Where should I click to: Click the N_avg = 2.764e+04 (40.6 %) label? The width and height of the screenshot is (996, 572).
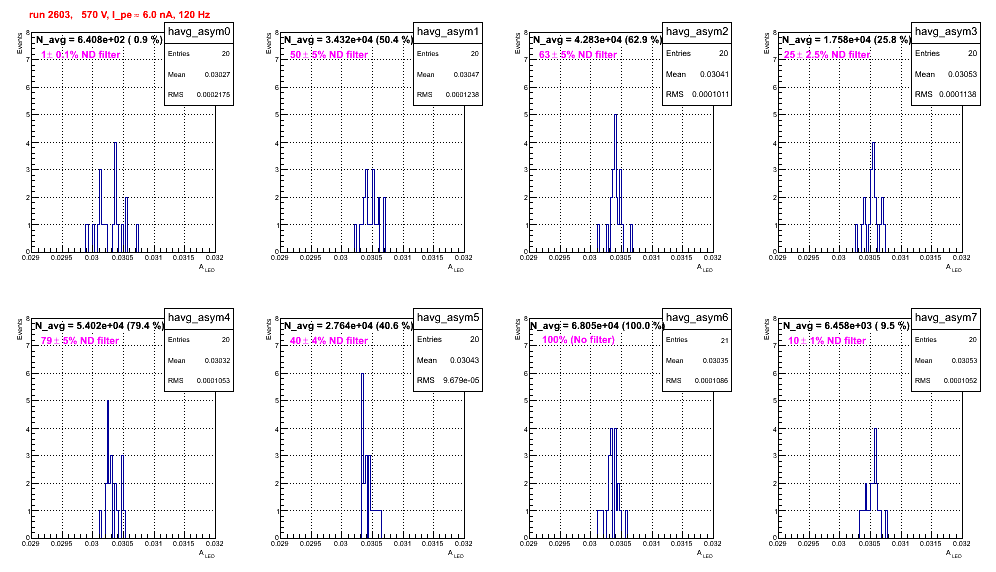348,326
